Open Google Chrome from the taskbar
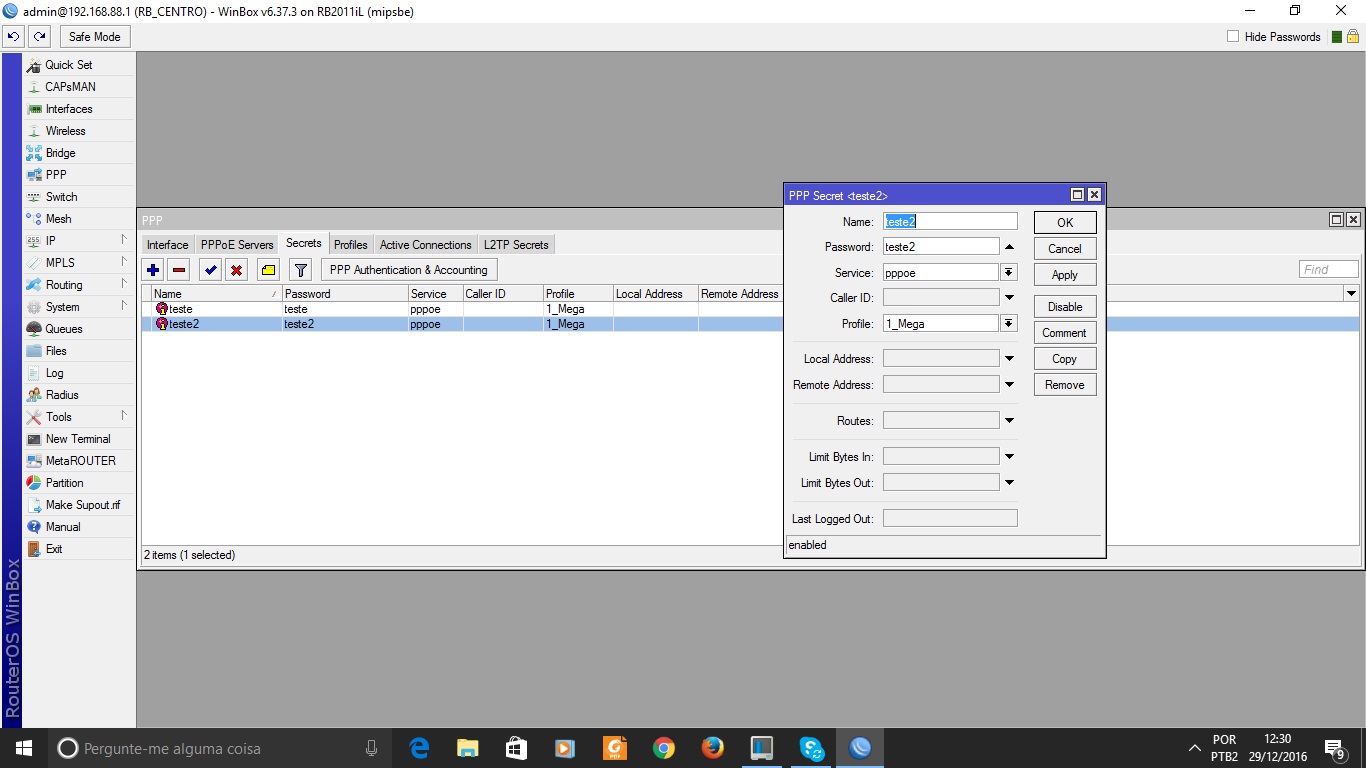Screen dimensions: 1366x768 coord(663,748)
